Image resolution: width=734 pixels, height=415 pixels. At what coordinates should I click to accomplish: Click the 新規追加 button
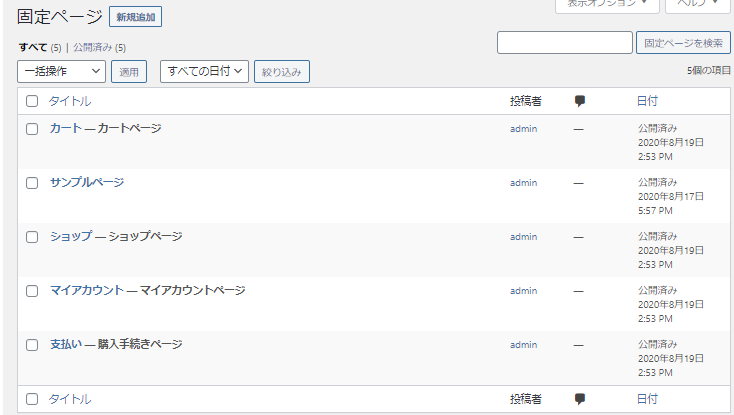tap(135, 17)
